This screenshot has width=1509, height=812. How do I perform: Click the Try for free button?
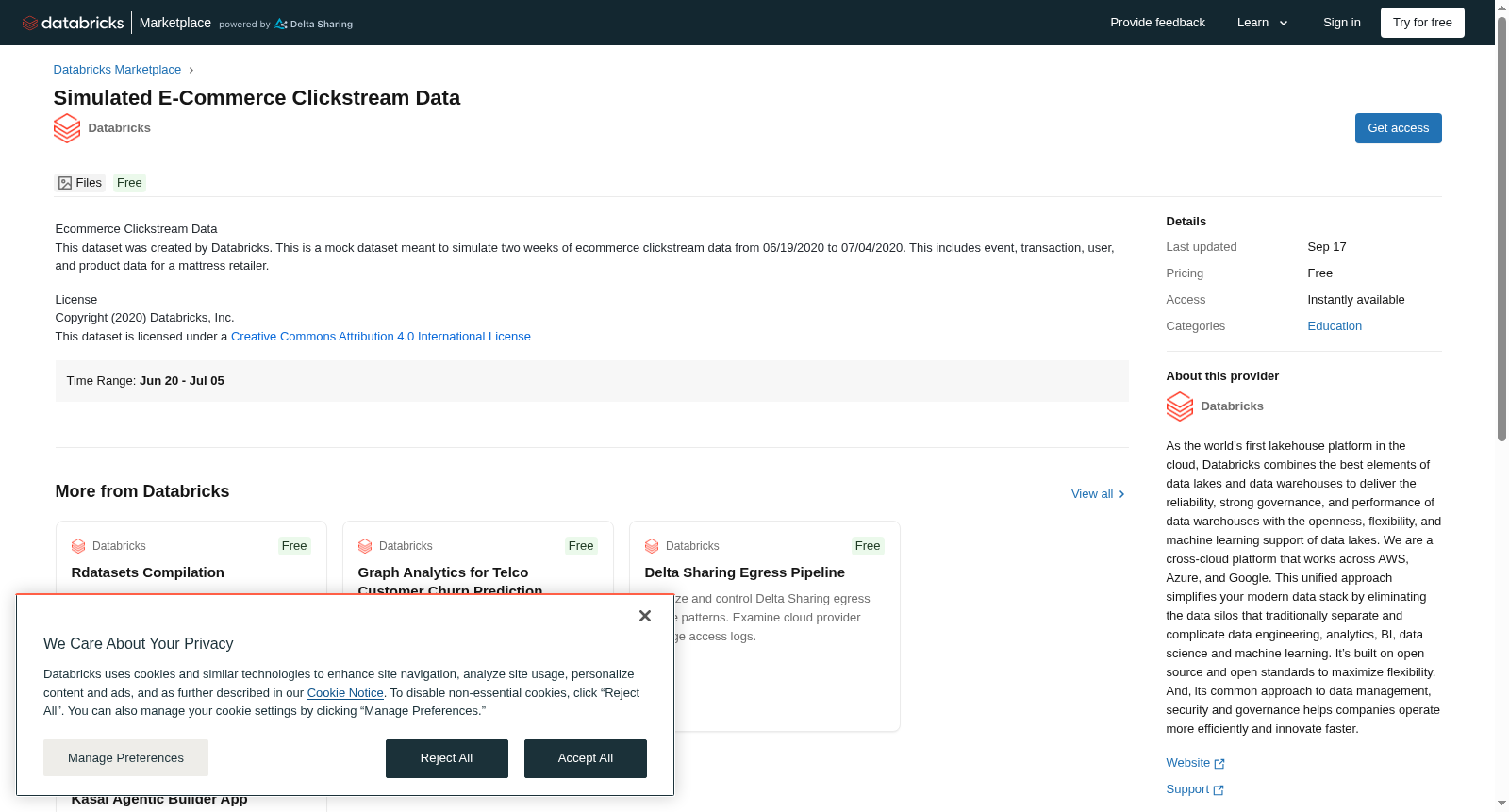(x=1422, y=23)
